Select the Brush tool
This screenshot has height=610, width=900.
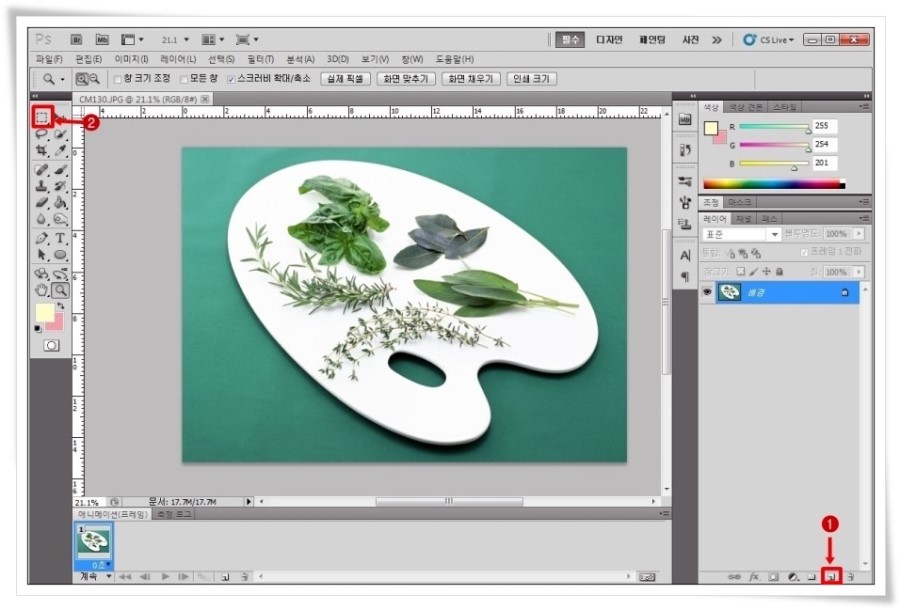[x=60, y=170]
